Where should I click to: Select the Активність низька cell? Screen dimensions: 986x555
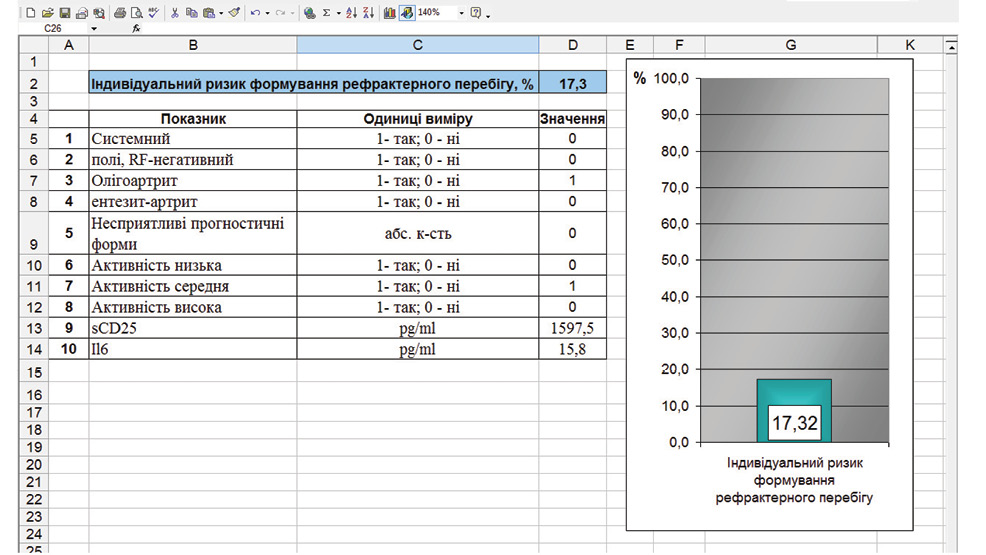(193, 265)
